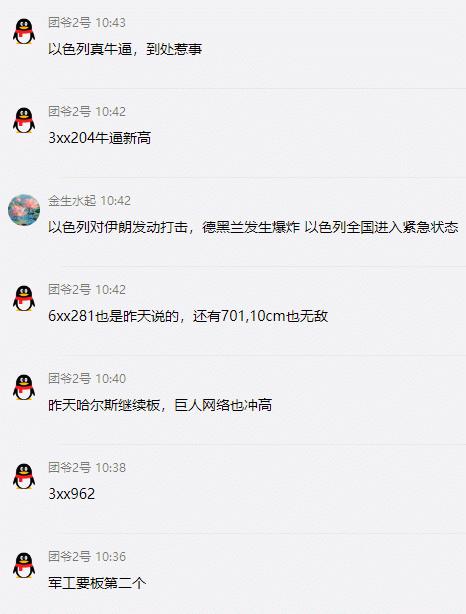Click 团爷2号 name at 10:36
Image resolution: width=466 pixels, height=614 pixels.
69,556
